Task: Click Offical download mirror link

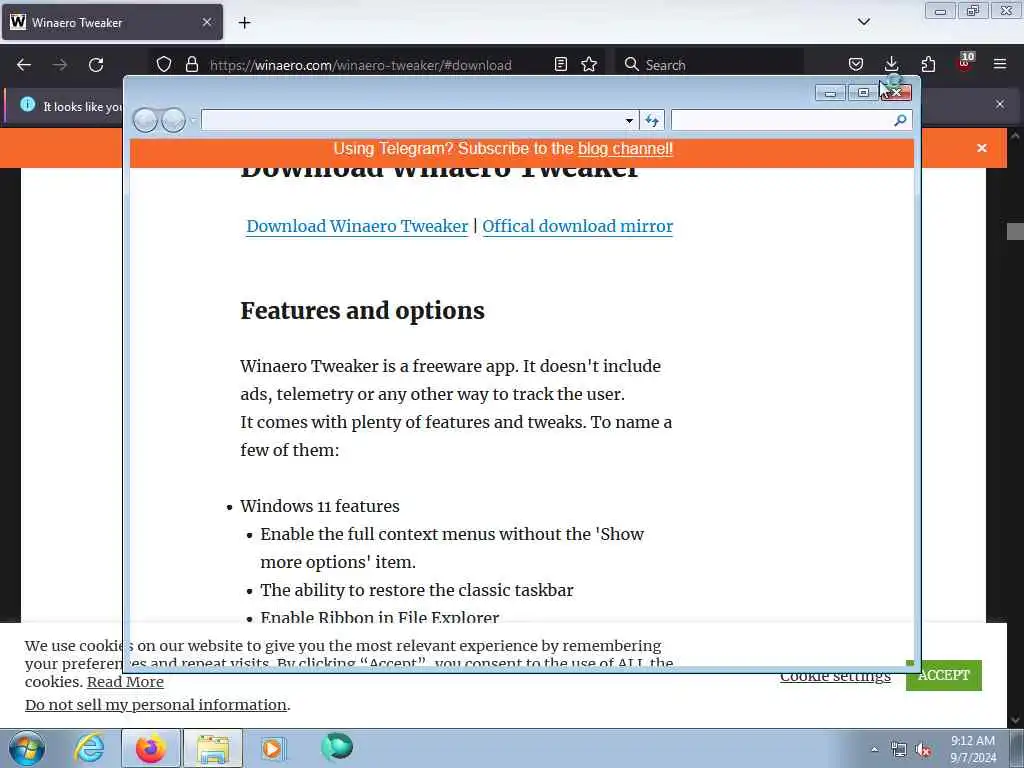Action: [x=578, y=226]
